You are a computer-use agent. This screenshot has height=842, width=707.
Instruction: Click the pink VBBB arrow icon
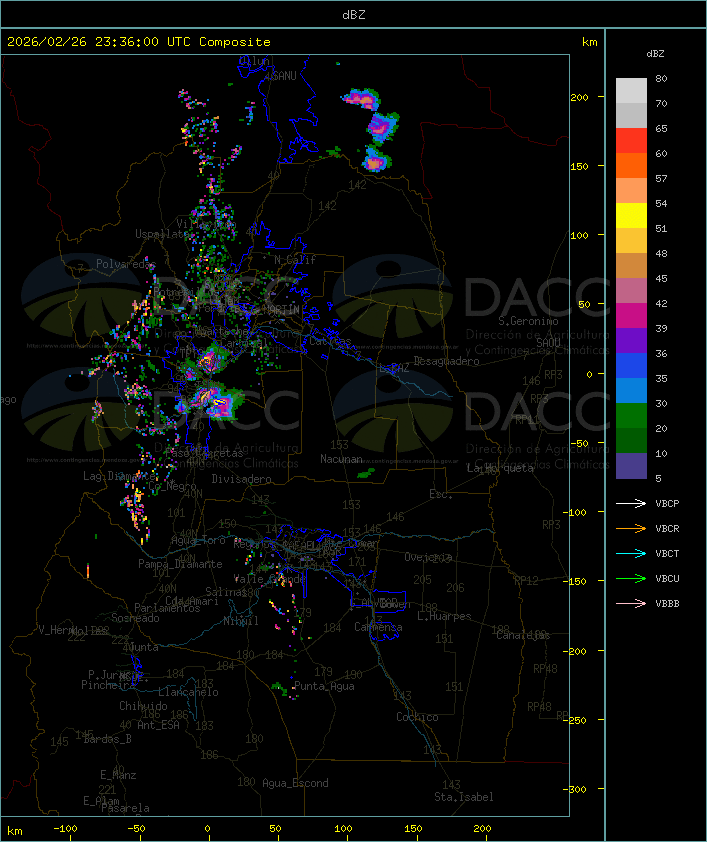631,604
